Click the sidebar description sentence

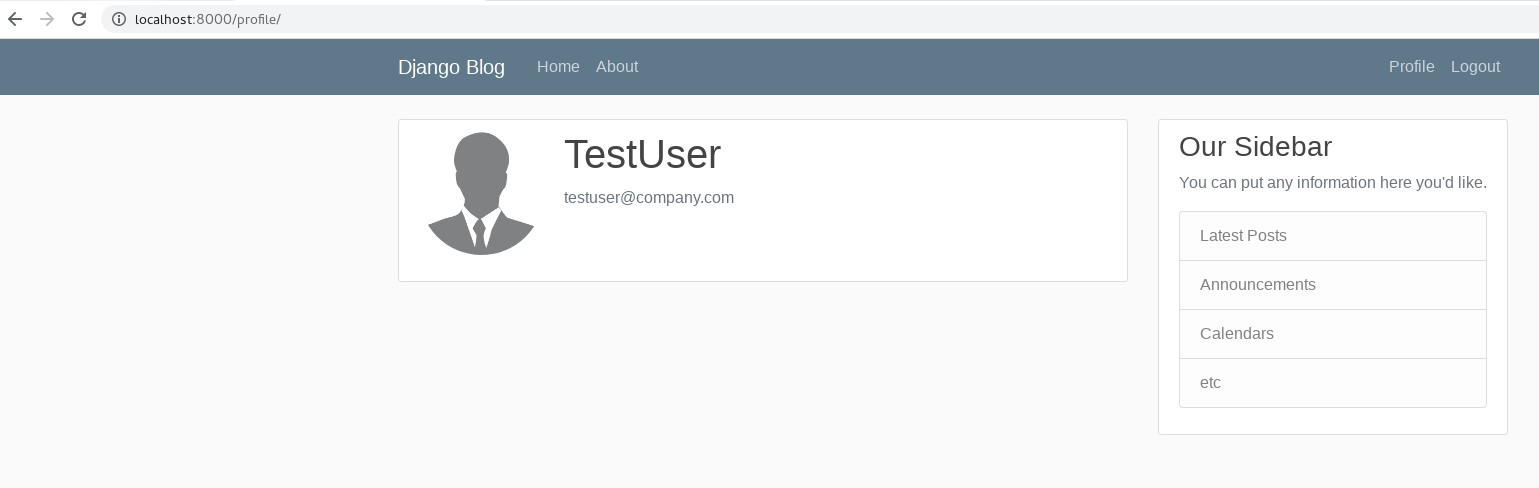(x=1332, y=183)
